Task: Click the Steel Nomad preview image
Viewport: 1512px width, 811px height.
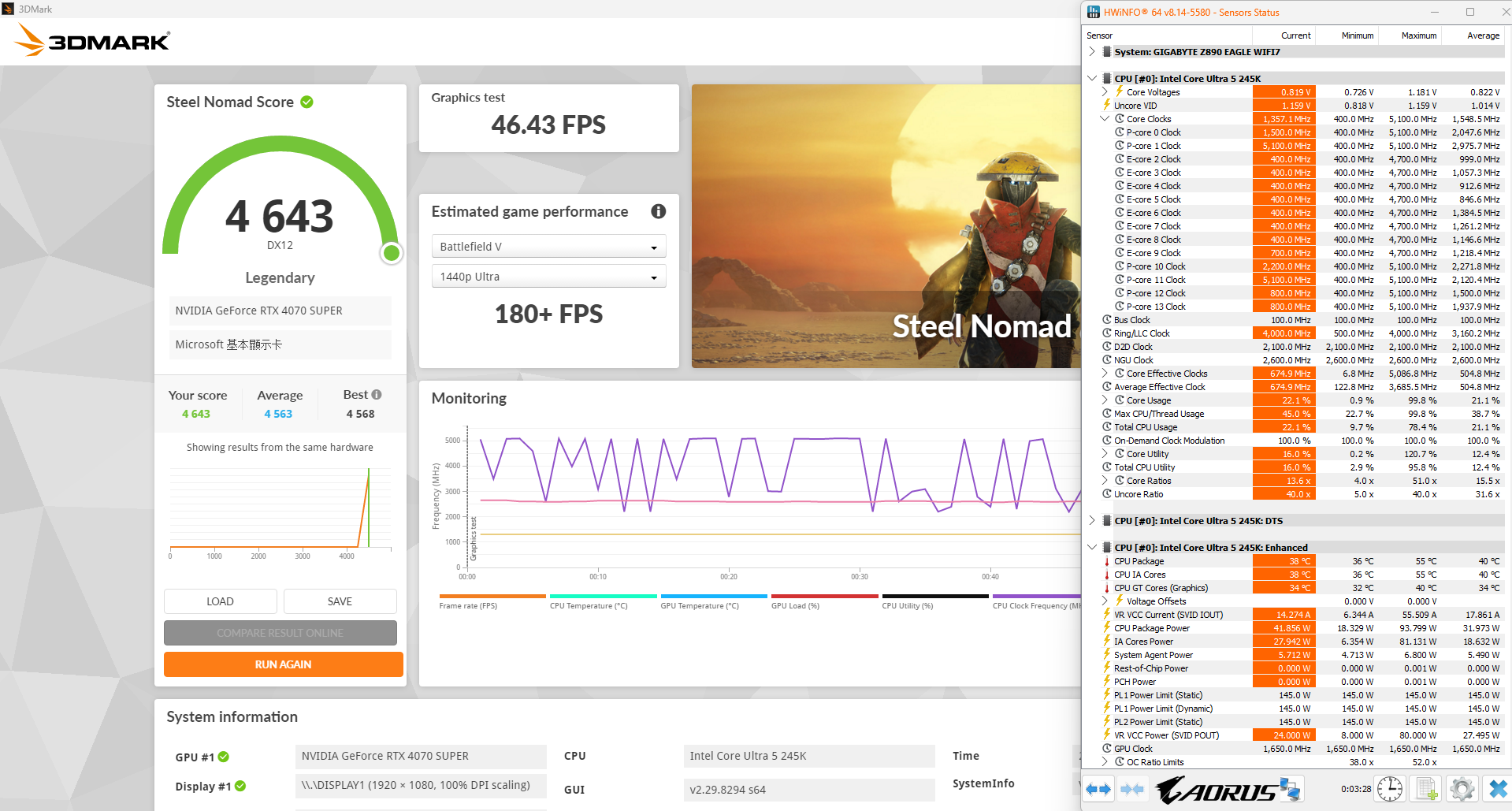Action: [x=886, y=226]
